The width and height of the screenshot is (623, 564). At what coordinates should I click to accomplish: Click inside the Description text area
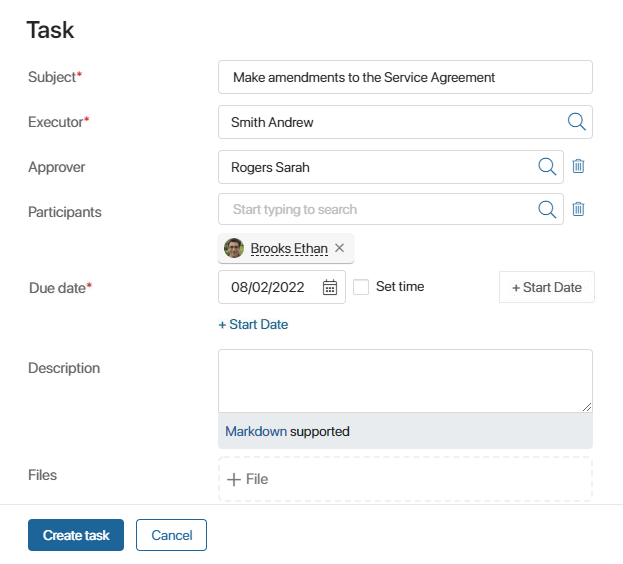[x=405, y=381]
